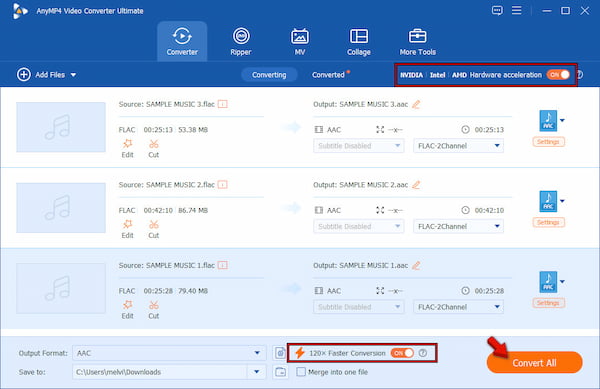Viewport: 600px width, 389px height.
Task: Select the Converted tab
Action: click(328, 75)
